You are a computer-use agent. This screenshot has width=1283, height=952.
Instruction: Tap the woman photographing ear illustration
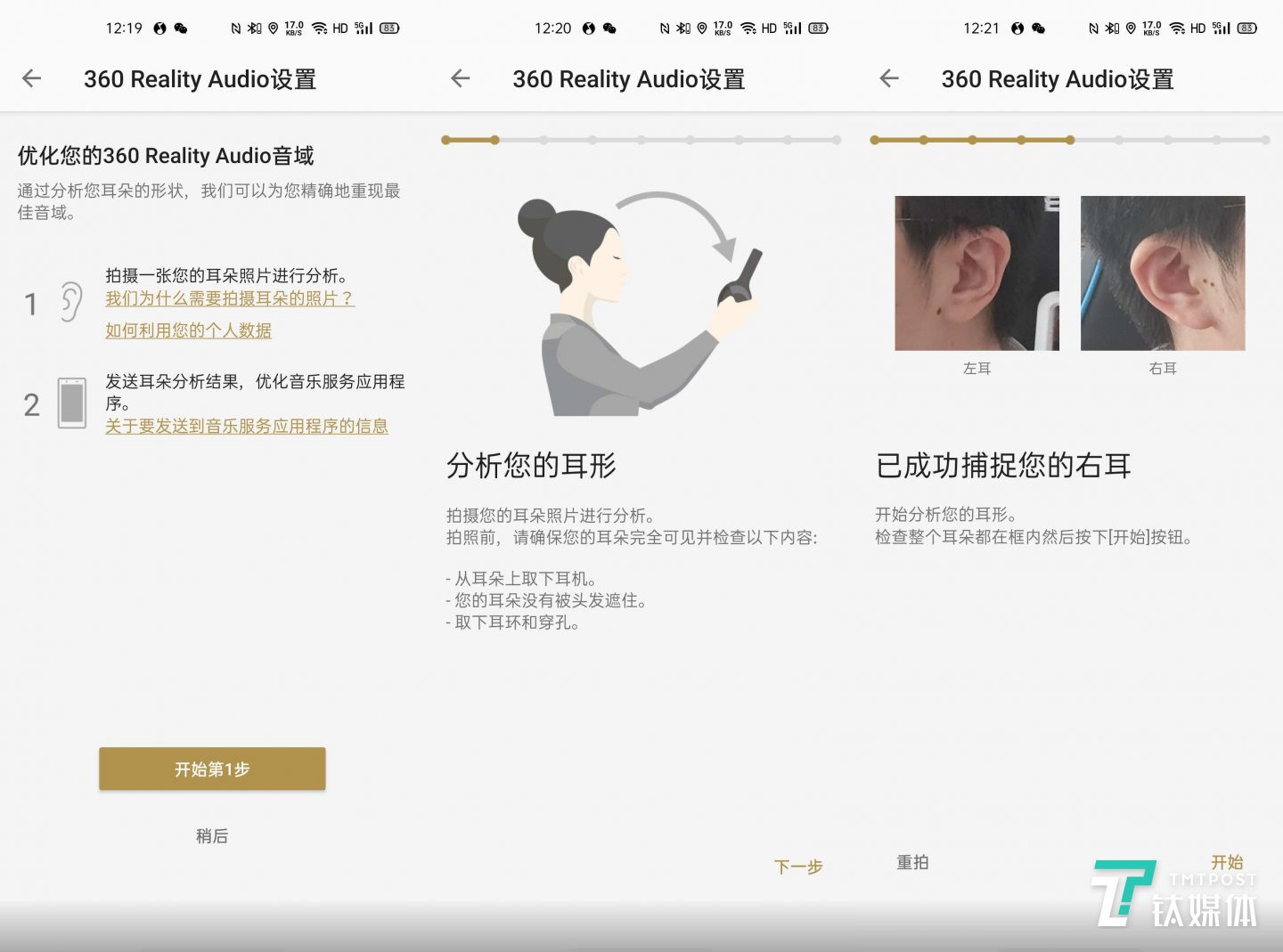(x=639, y=305)
